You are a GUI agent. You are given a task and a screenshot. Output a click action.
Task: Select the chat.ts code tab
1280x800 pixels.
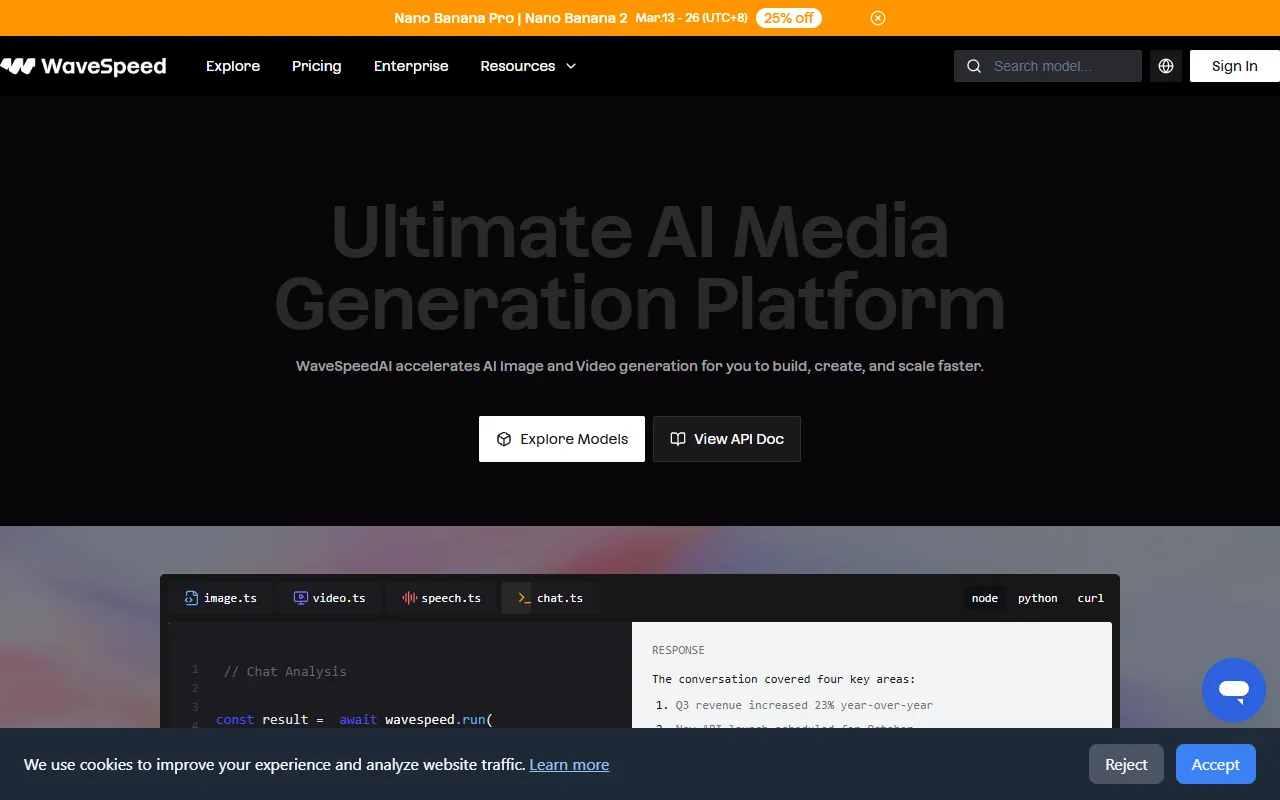(550, 598)
